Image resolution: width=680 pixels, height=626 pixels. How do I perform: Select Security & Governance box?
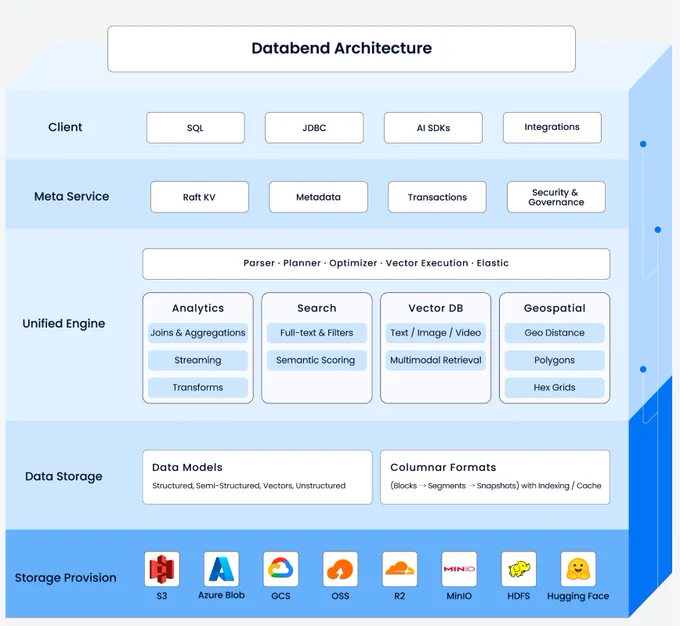[556, 197]
